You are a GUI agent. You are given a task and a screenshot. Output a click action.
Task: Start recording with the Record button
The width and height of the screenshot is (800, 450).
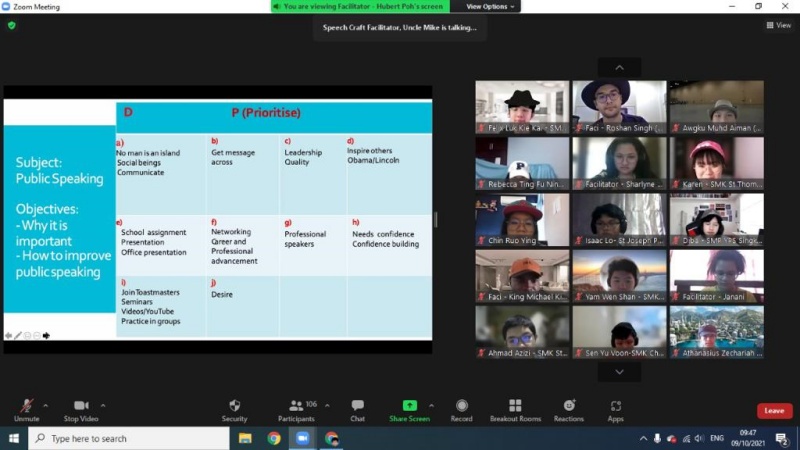point(461,410)
